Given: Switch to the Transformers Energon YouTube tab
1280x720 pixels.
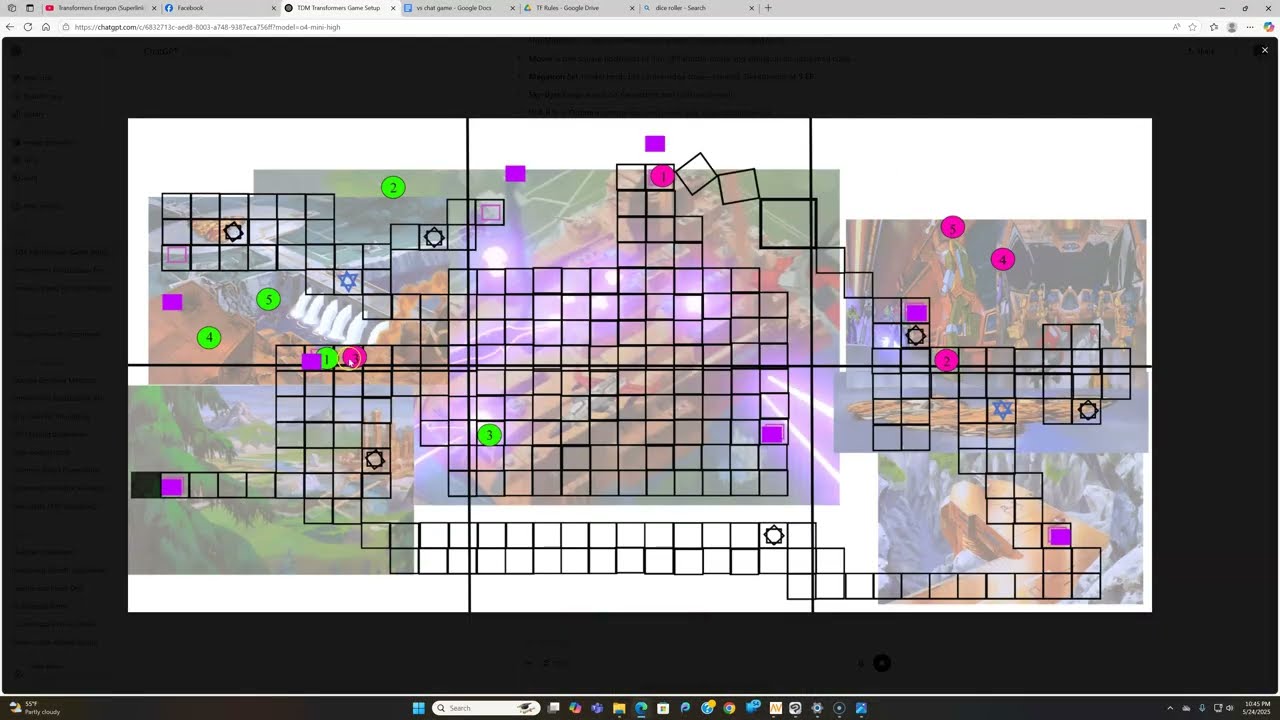Looking at the screenshot, I should (x=100, y=8).
